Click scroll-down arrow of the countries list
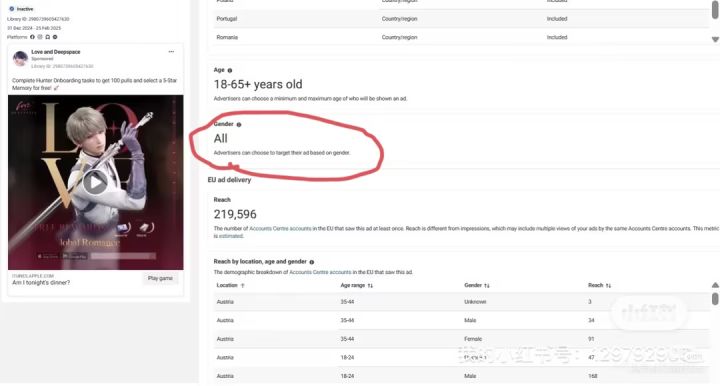The height and width of the screenshot is (386, 720). point(715,39)
